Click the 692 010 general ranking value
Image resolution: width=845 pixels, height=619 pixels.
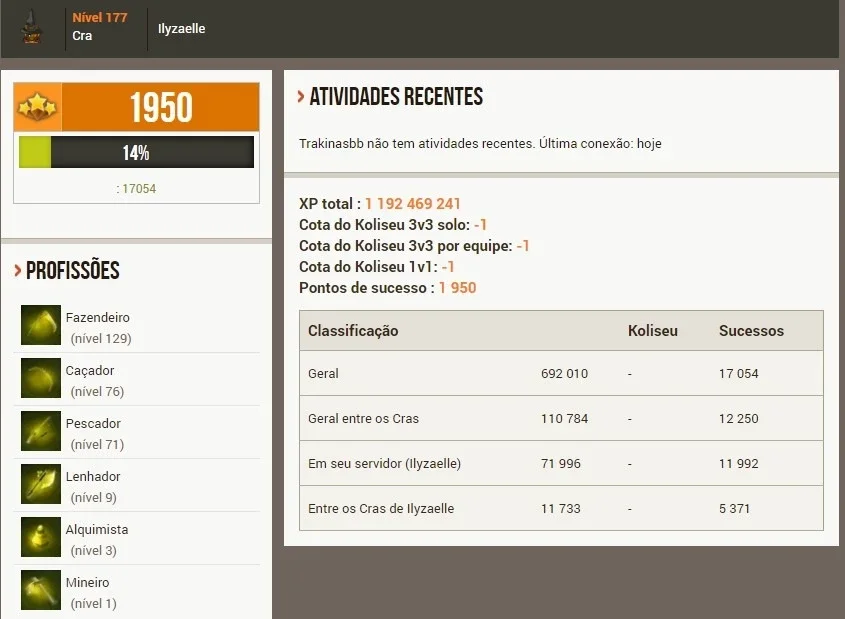tap(564, 373)
